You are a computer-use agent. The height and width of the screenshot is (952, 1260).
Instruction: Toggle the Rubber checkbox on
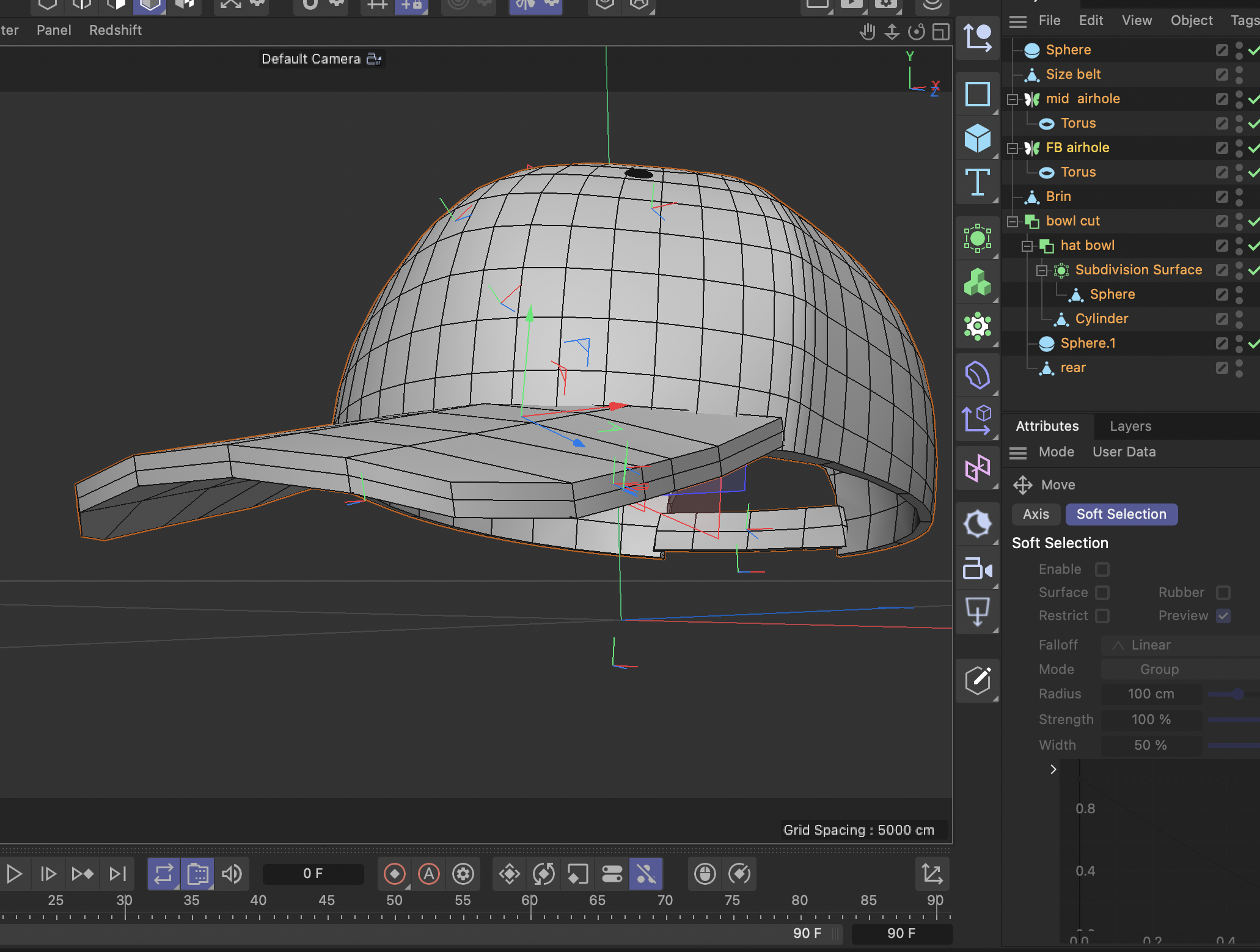point(1223,592)
